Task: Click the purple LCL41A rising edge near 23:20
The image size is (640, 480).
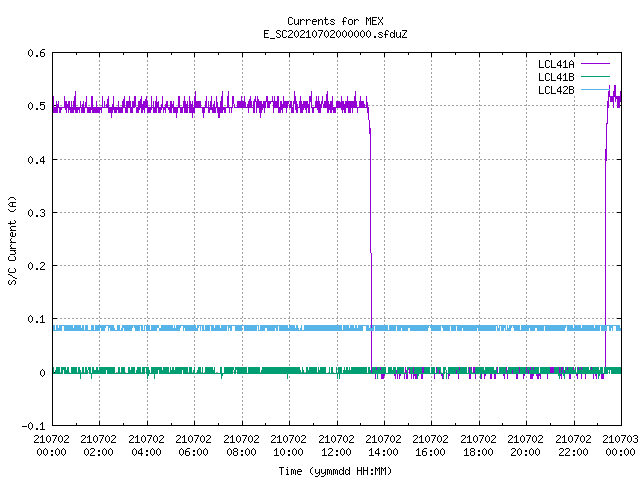Action: 606,237
